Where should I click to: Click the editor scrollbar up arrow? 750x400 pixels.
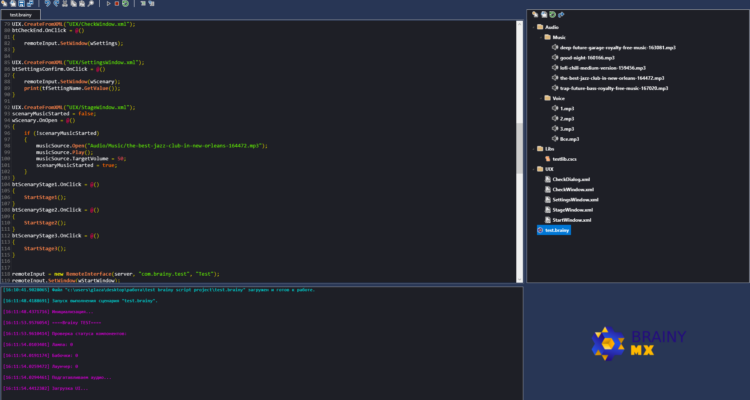point(519,24)
